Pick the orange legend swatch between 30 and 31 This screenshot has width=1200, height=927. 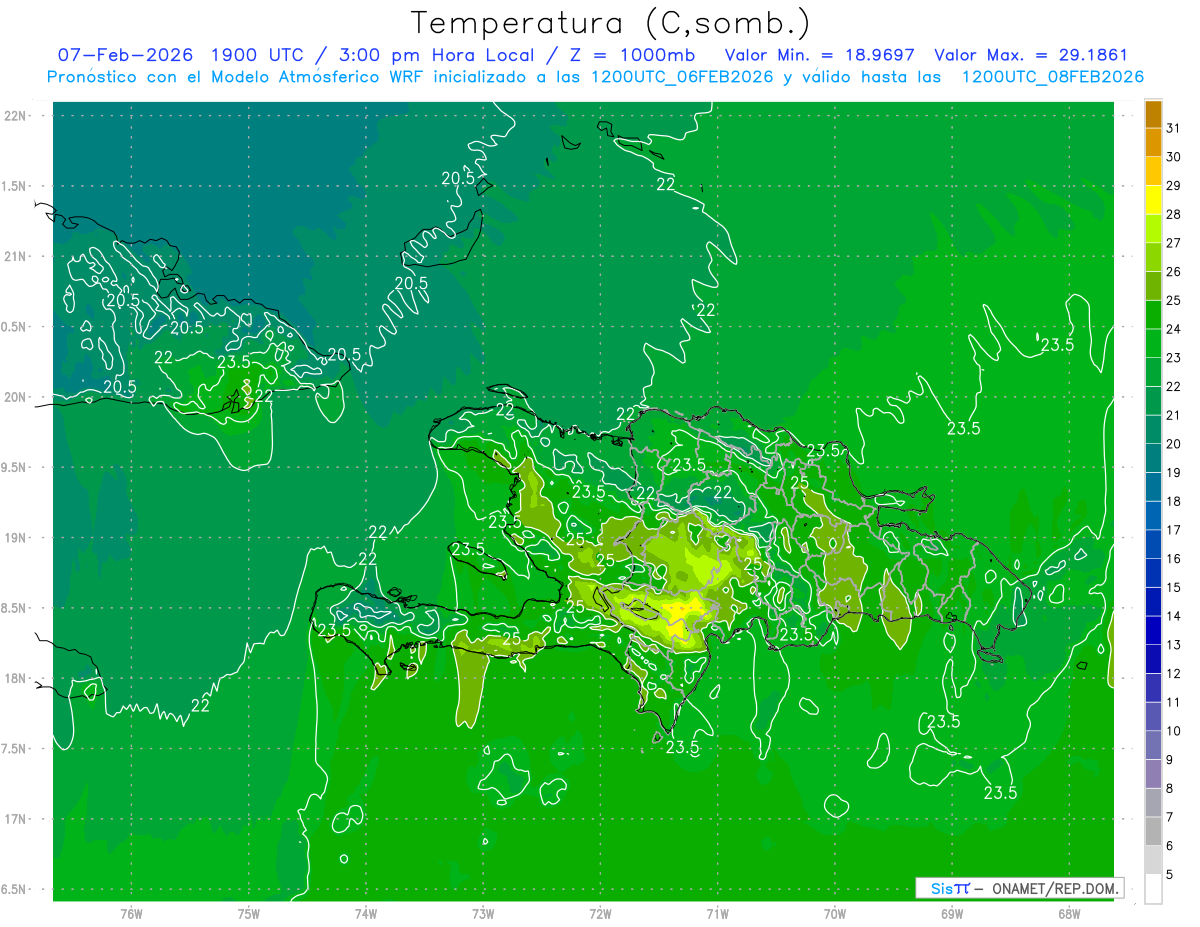coord(1153,142)
